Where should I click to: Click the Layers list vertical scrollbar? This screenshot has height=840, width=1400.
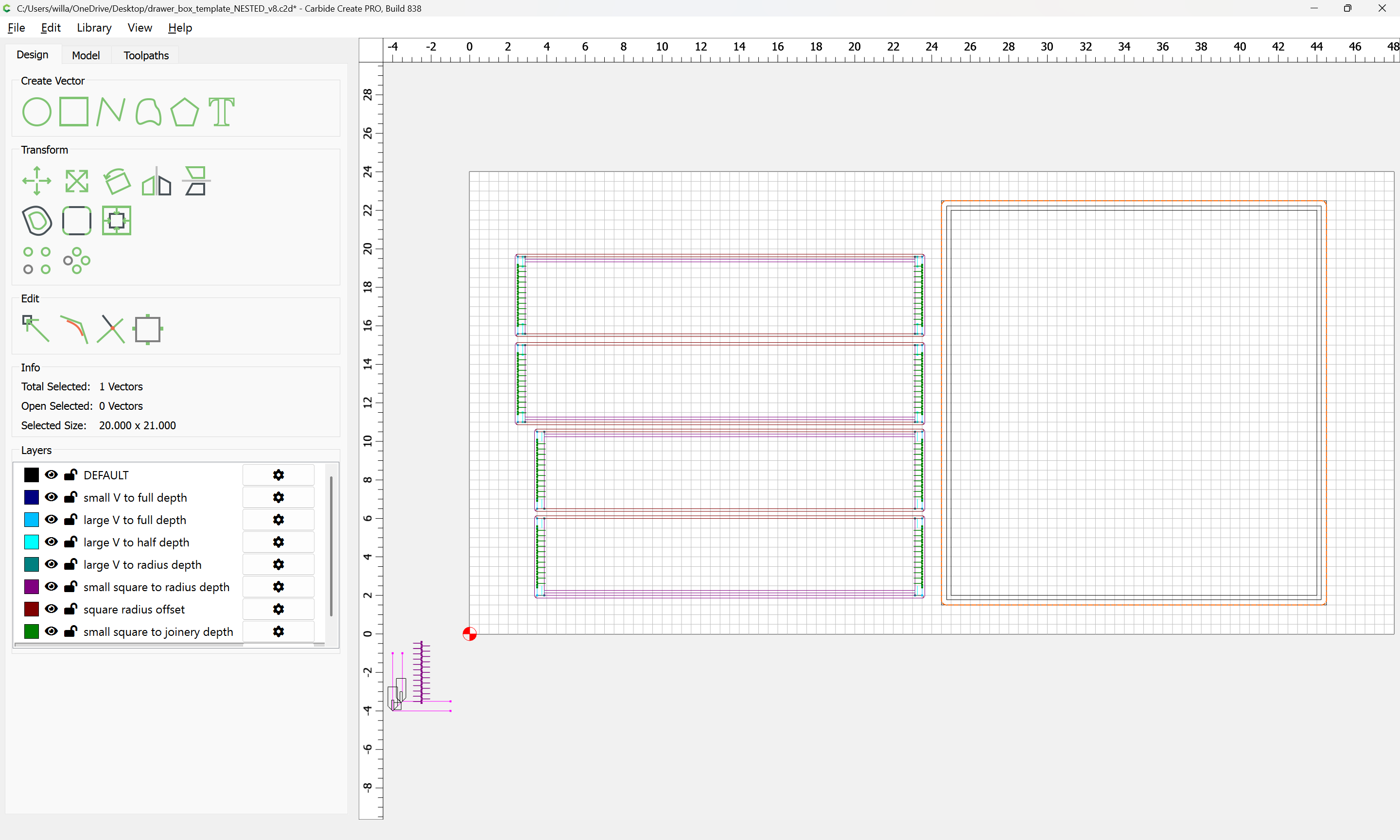tap(331, 546)
